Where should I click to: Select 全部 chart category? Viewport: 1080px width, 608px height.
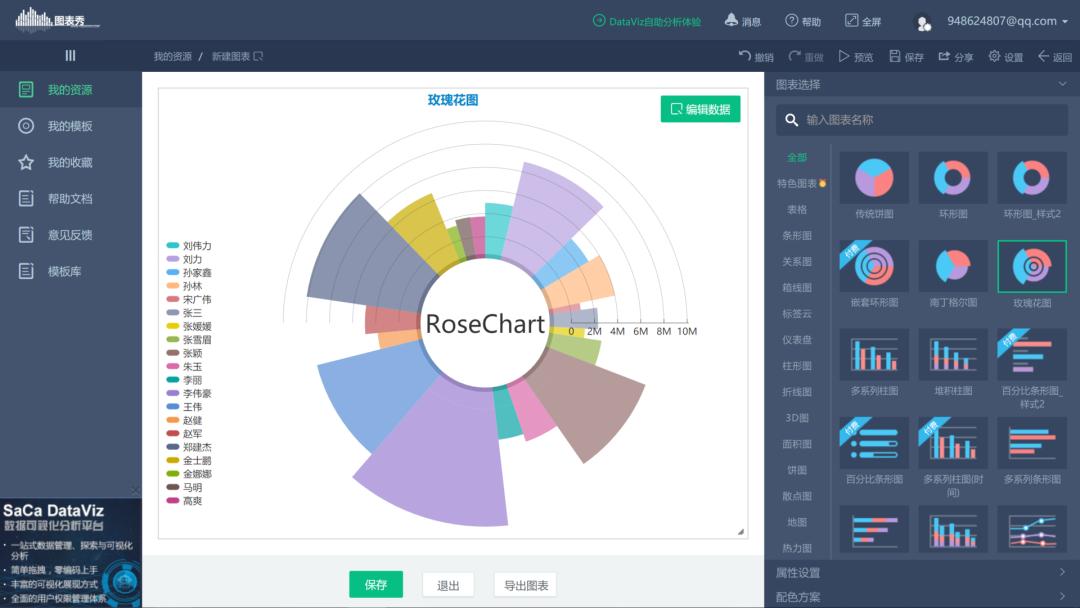[x=797, y=158]
